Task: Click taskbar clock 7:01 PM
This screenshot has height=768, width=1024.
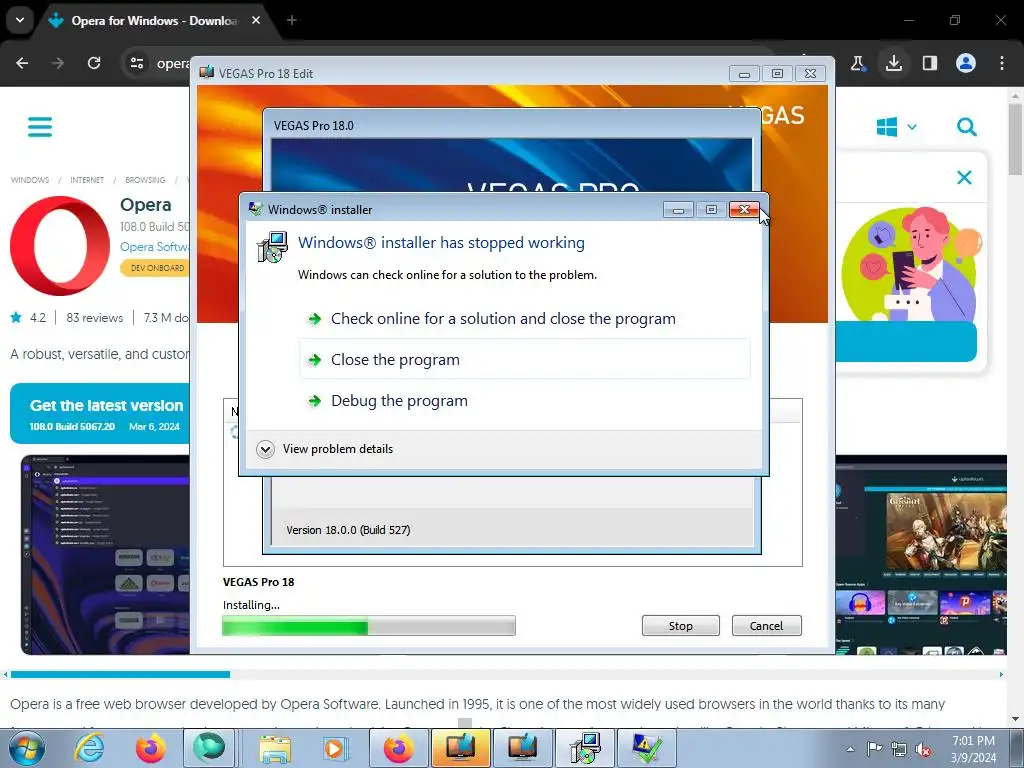Action: coord(973,749)
